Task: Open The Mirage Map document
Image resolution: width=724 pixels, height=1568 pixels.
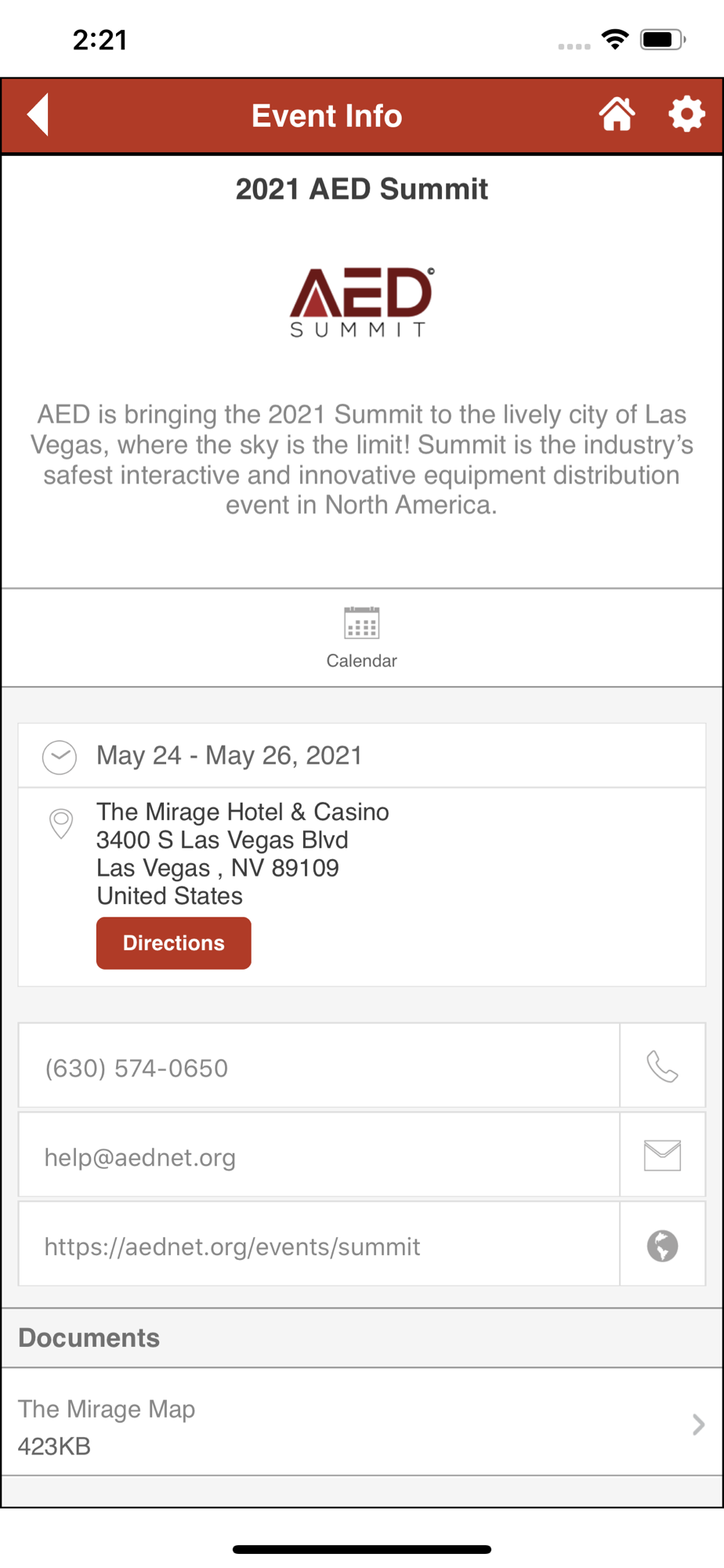Action: point(362,1422)
